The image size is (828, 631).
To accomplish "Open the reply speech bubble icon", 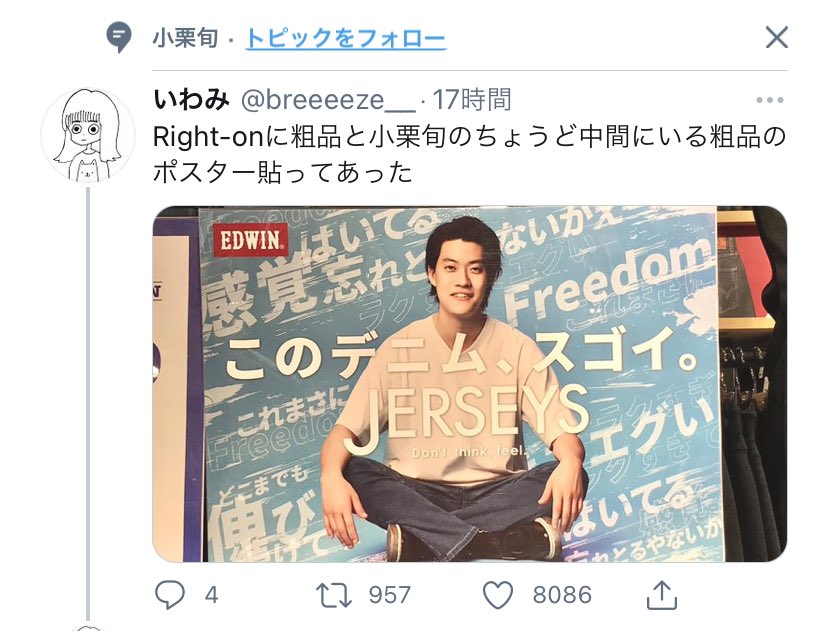I will [170, 595].
